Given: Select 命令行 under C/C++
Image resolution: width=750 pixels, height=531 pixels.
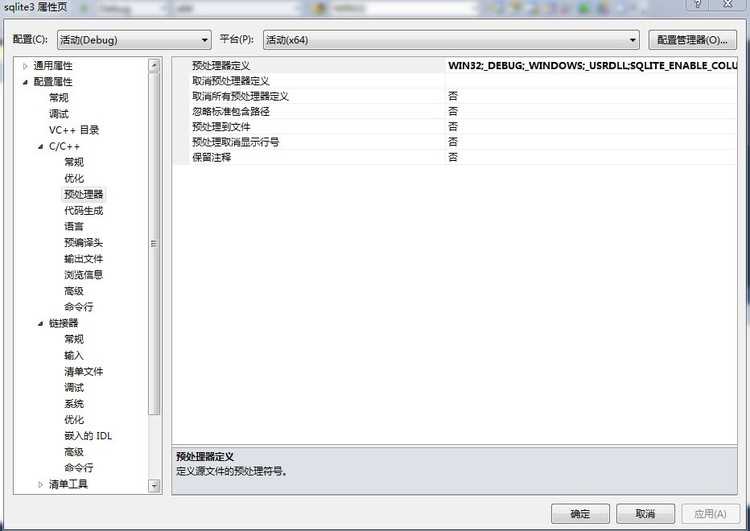Looking at the screenshot, I should tap(79, 307).
